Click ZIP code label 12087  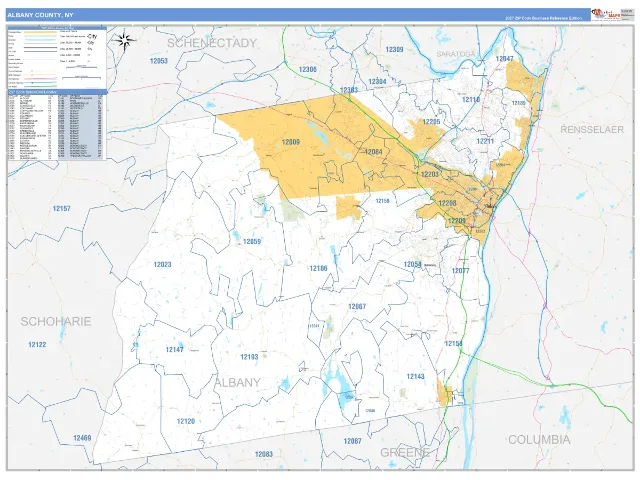[353, 441]
